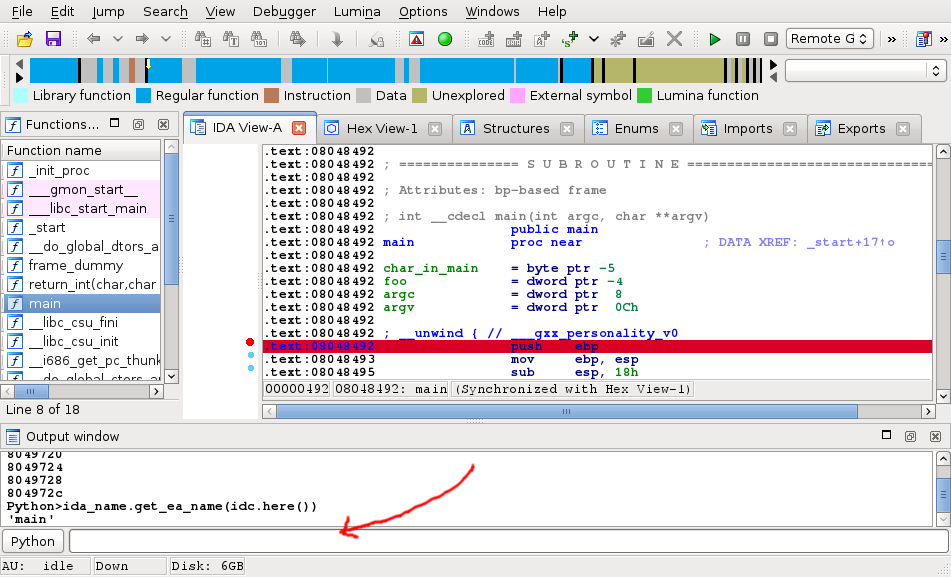This screenshot has height=577, width=951.
Task: Pause the debugged process
Action: point(743,39)
